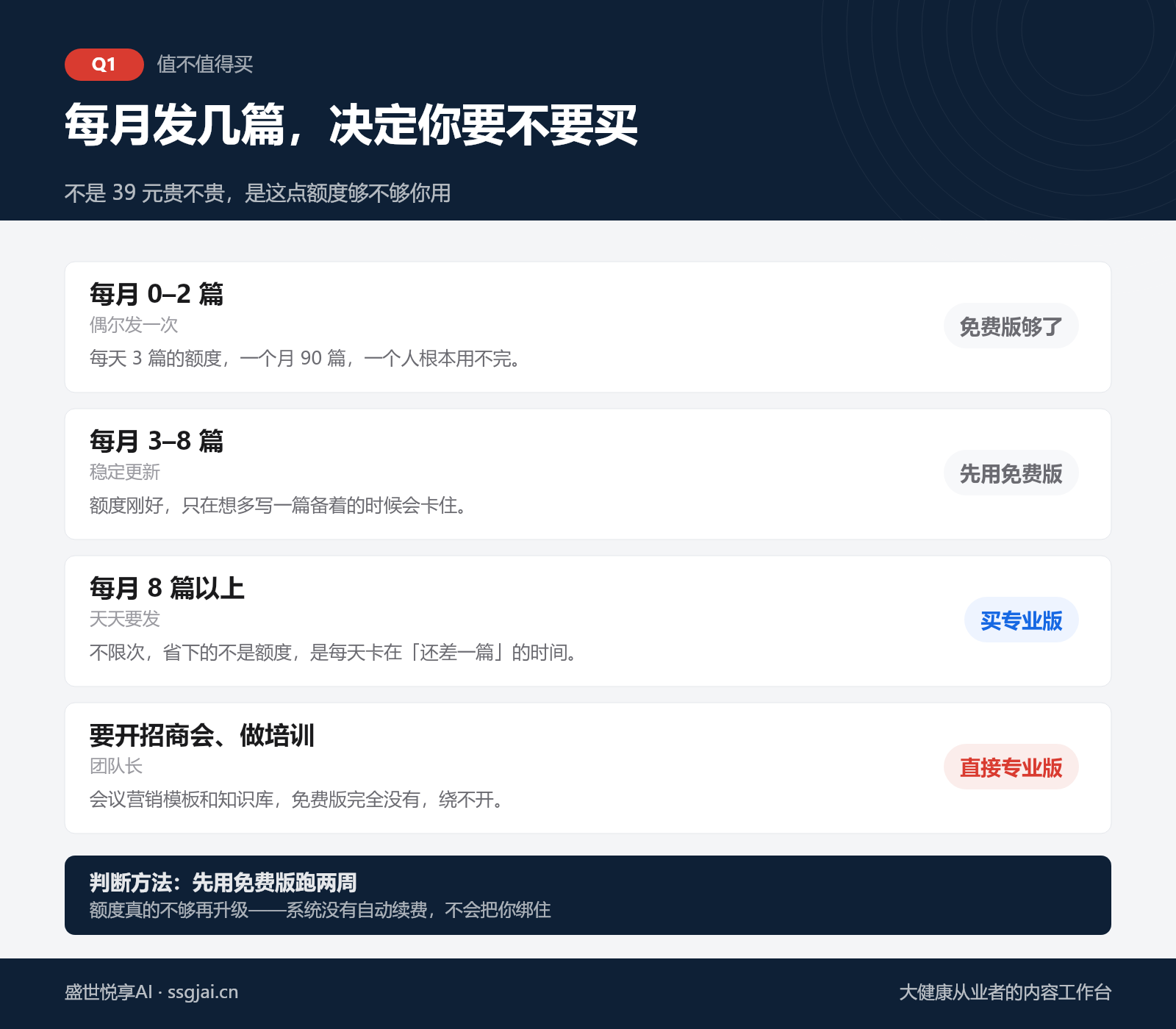Click the headline 每月发几篇，决定你要不要买

coord(351,125)
